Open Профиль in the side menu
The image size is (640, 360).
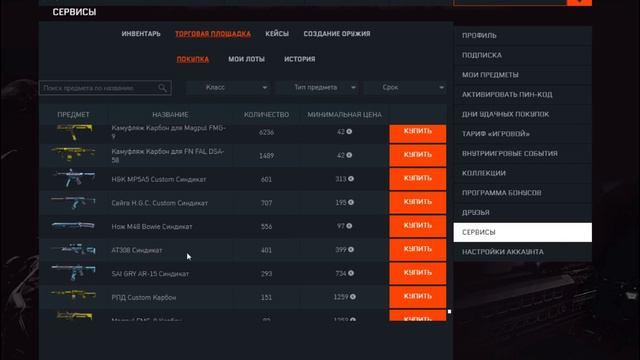tap(522, 36)
